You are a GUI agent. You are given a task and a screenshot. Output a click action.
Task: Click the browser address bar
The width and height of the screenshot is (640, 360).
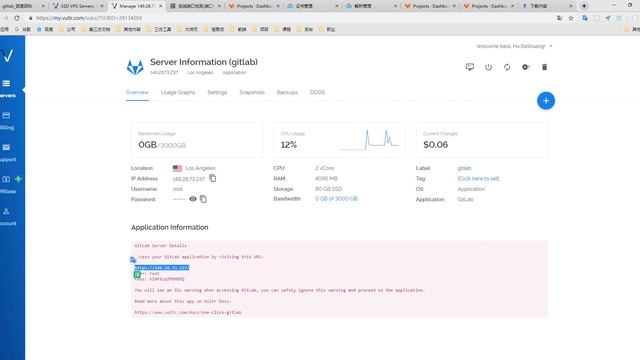click(x=286, y=18)
